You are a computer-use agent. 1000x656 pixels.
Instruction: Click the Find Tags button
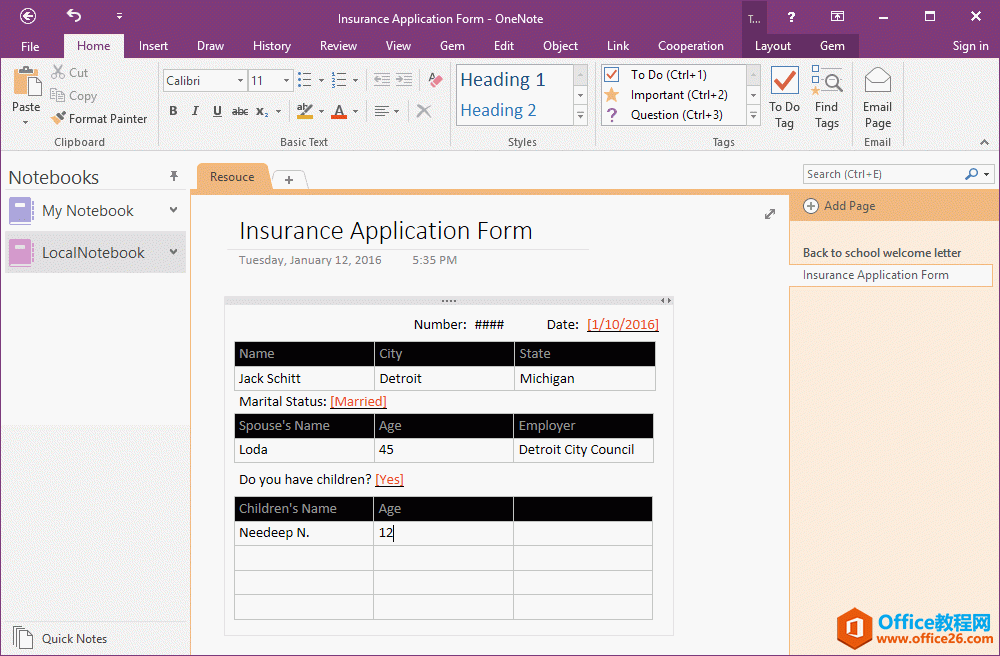click(x=827, y=98)
